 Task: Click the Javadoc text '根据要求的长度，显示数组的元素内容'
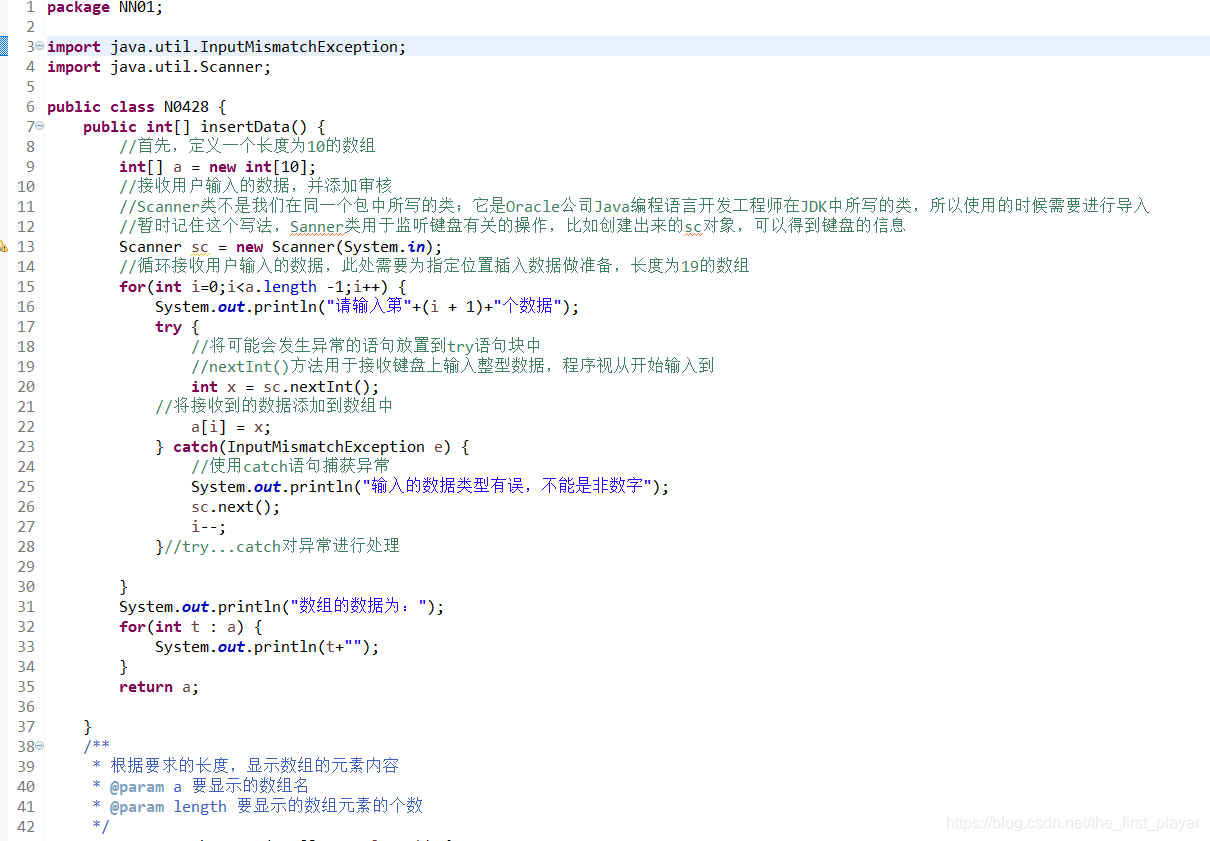(255, 766)
